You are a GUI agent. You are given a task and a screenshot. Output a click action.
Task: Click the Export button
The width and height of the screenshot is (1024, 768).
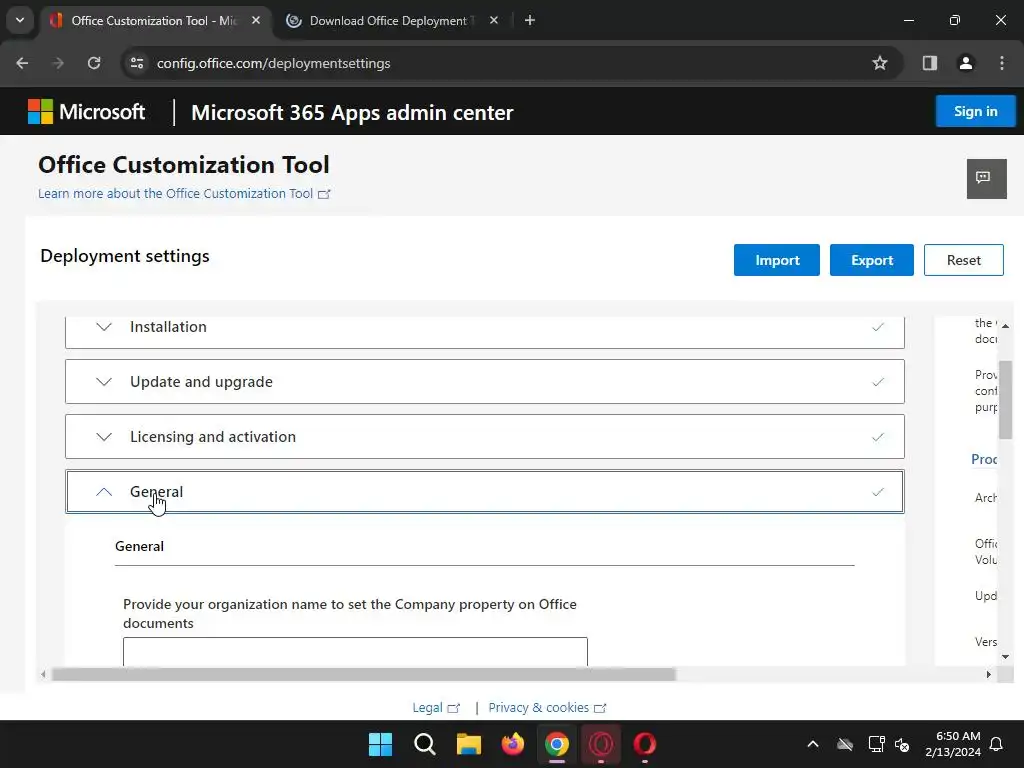pyautogui.click(x=871, y=260)
